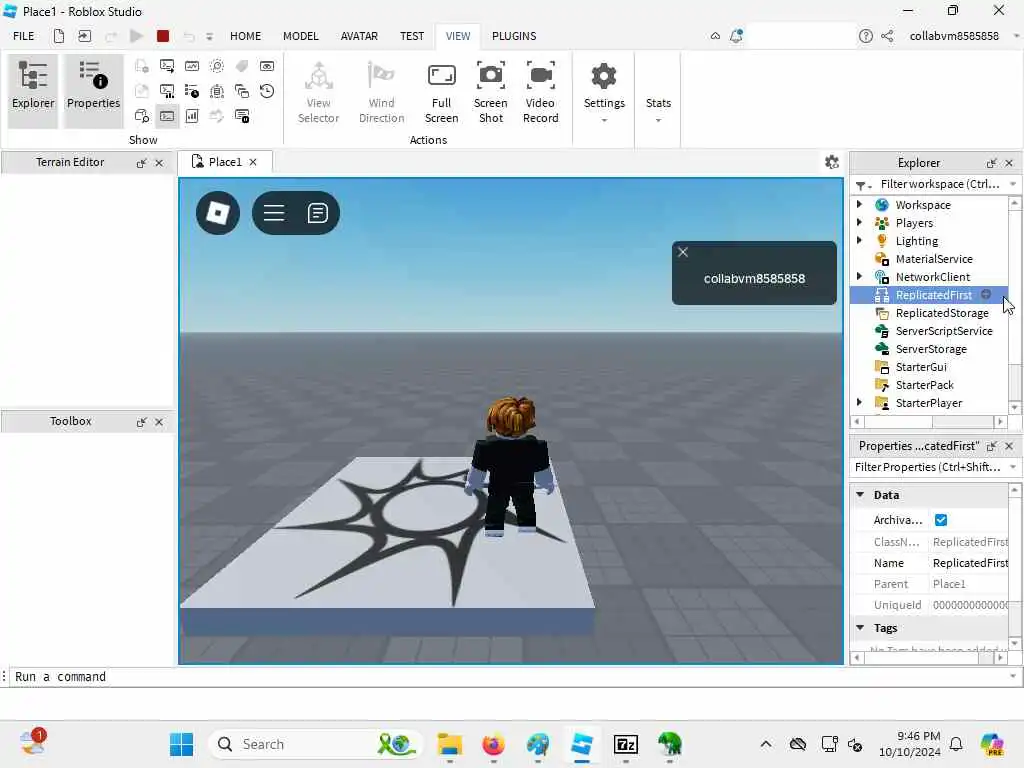Screen dimensions: 1024x768
Task: Click the circular dotted search icon in Show group
Action: point(217,66)
